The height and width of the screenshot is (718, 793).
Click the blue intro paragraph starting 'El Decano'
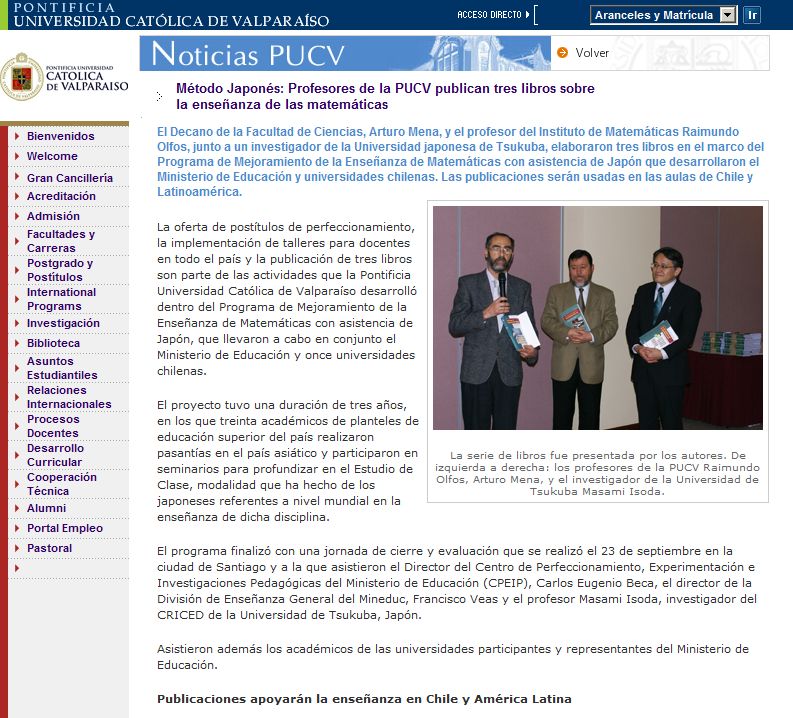pyautogui.click(x=460, y=162)
